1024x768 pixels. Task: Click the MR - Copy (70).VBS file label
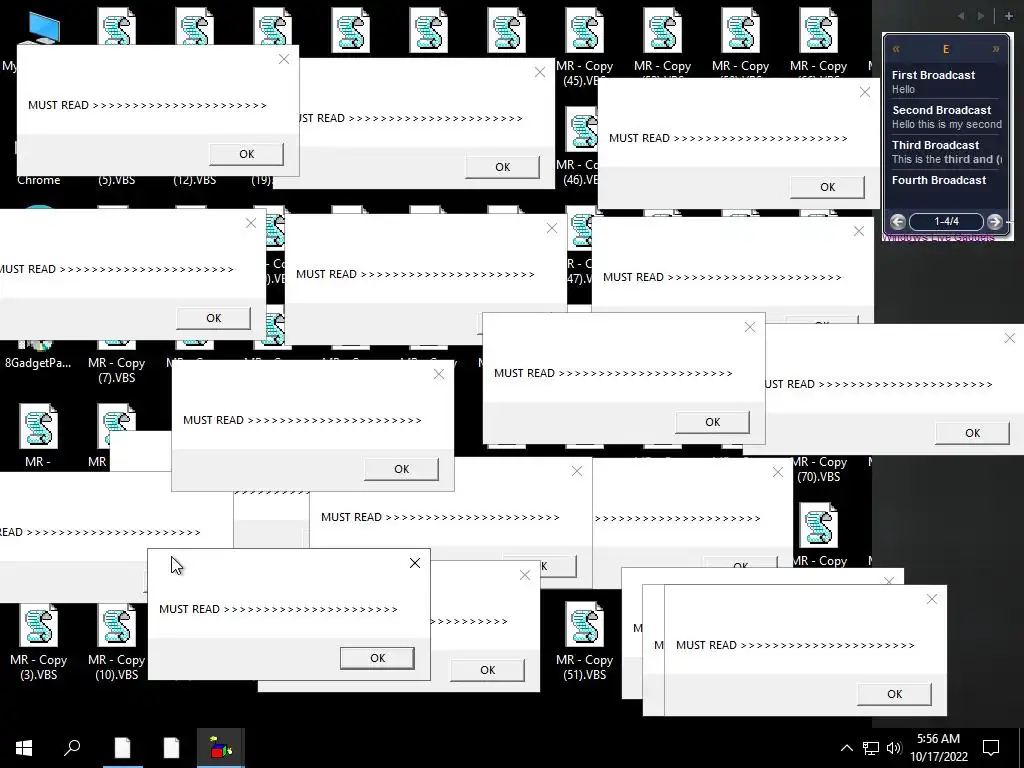click(819, 469)
